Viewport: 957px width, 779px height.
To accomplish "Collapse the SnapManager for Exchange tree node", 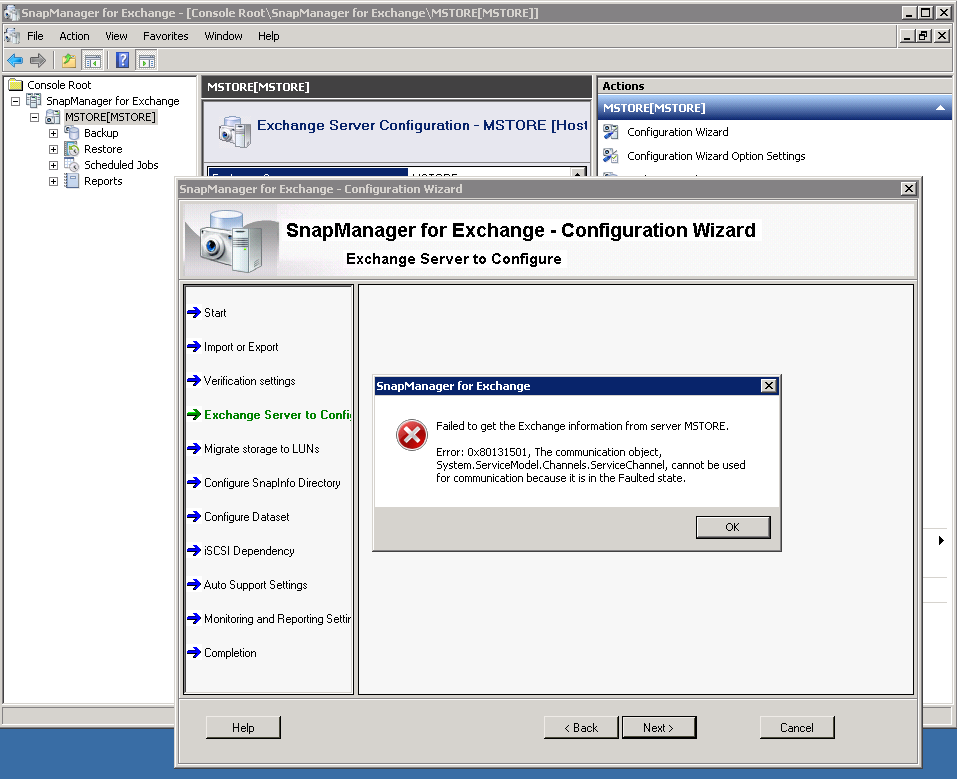I will point(16,101).
